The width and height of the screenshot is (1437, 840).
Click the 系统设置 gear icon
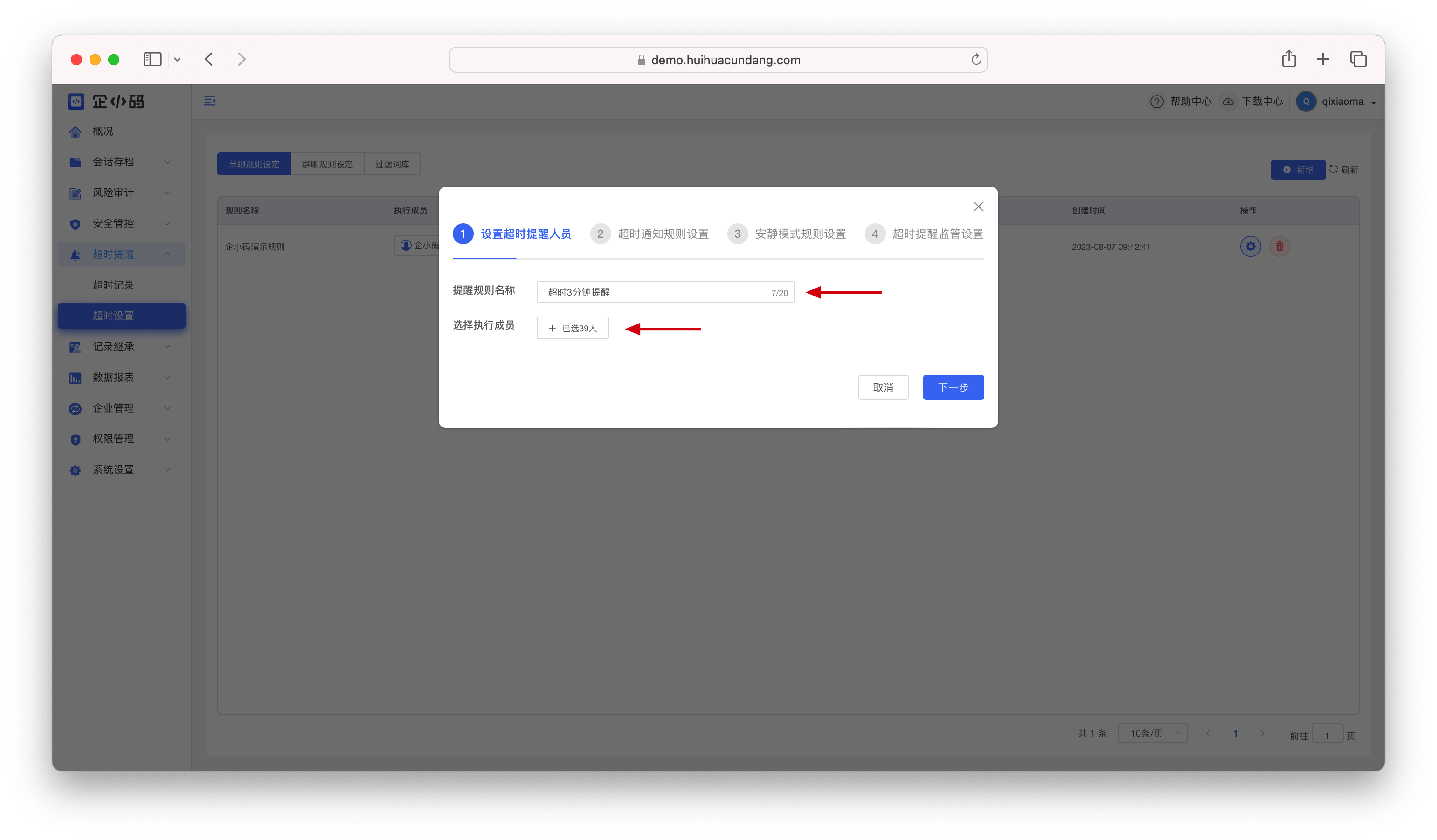[x=75, y=470]
